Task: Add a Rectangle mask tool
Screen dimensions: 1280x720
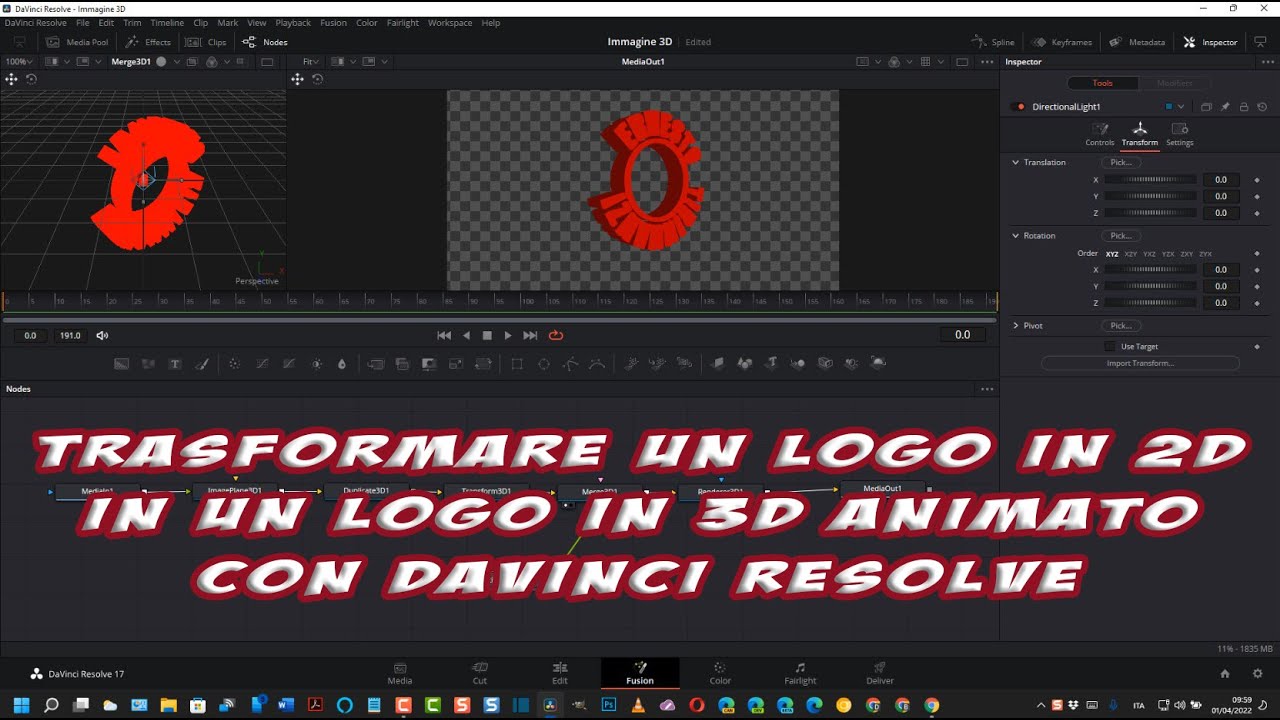Action: (517, 364)
